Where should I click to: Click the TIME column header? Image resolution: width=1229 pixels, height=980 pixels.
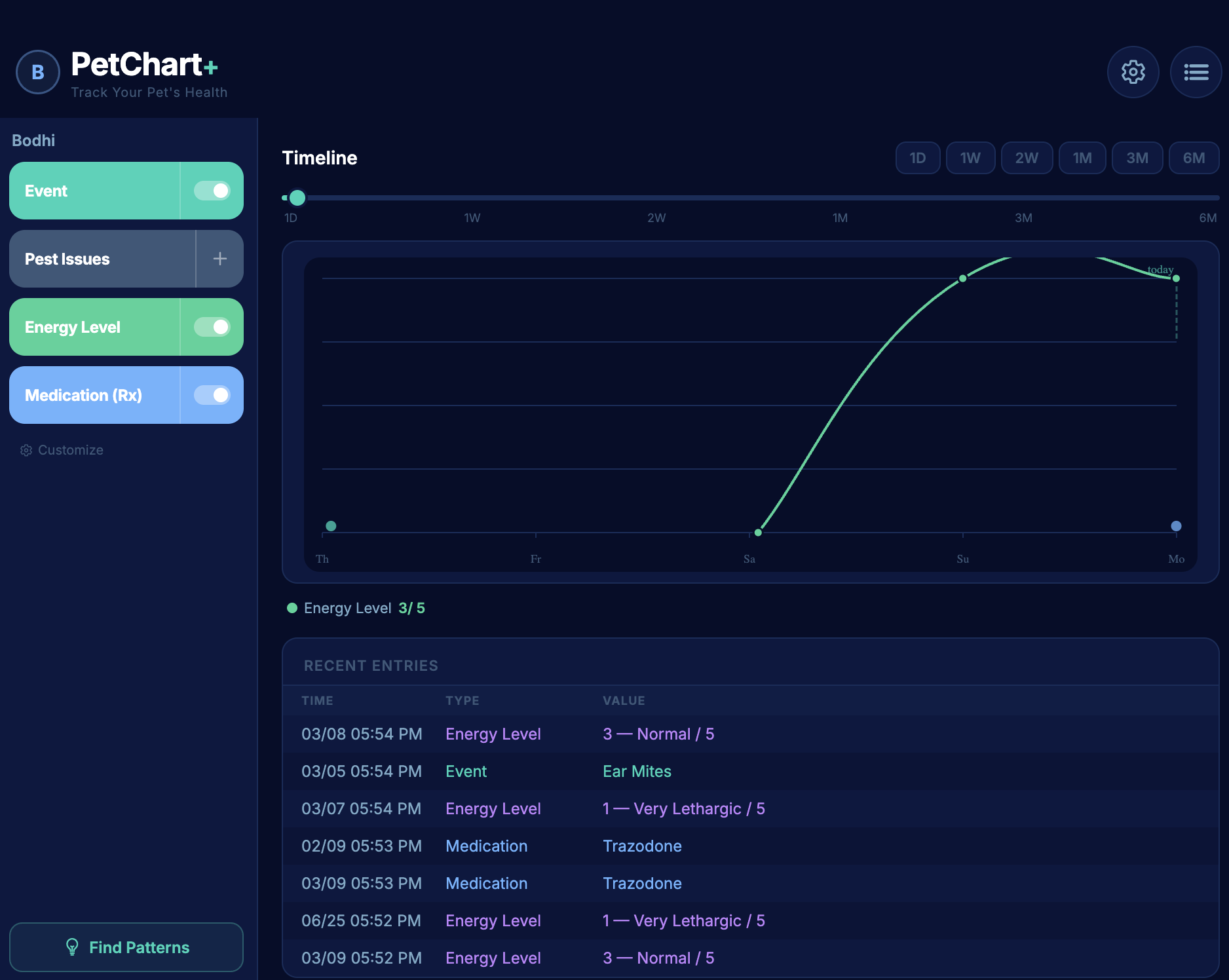(317, 700)
